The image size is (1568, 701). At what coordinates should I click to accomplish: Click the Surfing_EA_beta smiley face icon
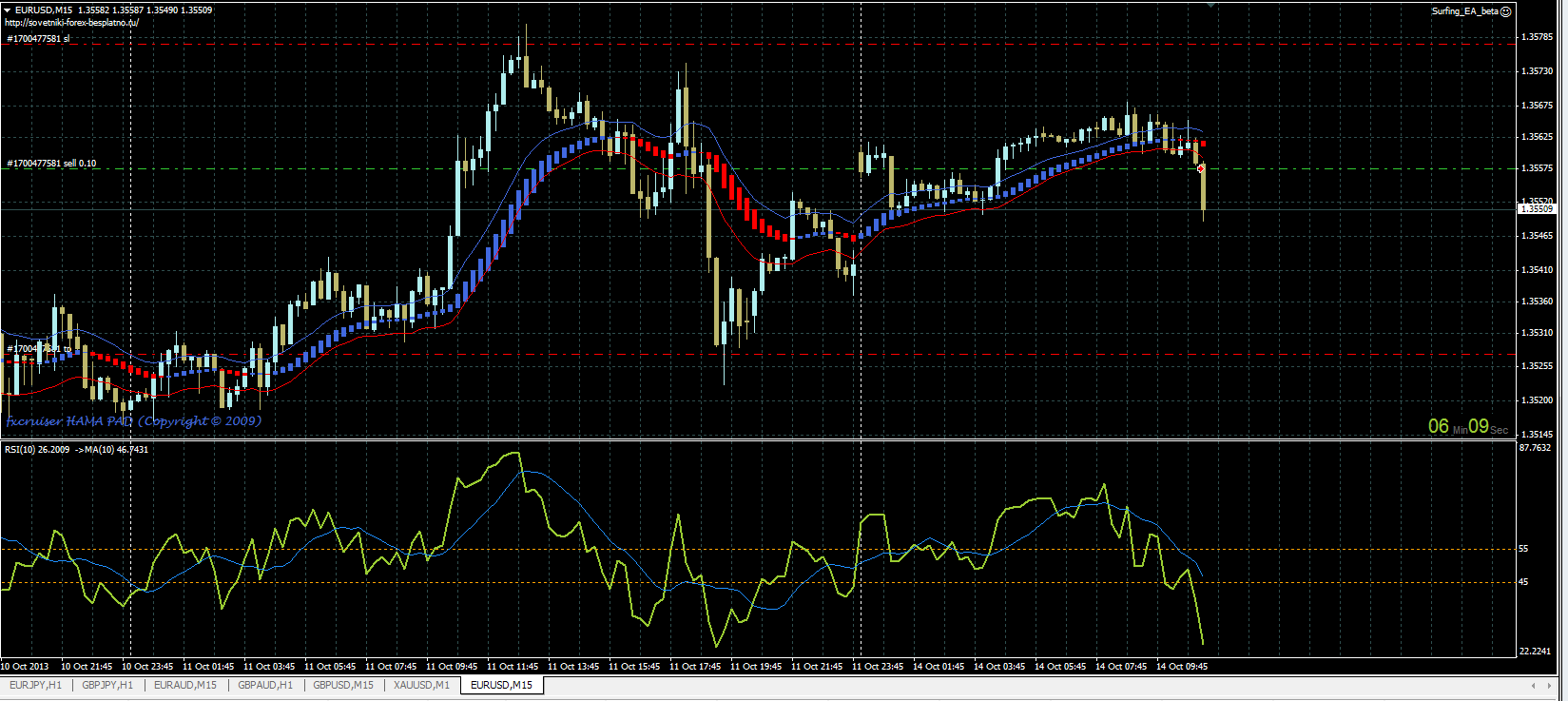pyautogui.click(x=1505, y=11)
